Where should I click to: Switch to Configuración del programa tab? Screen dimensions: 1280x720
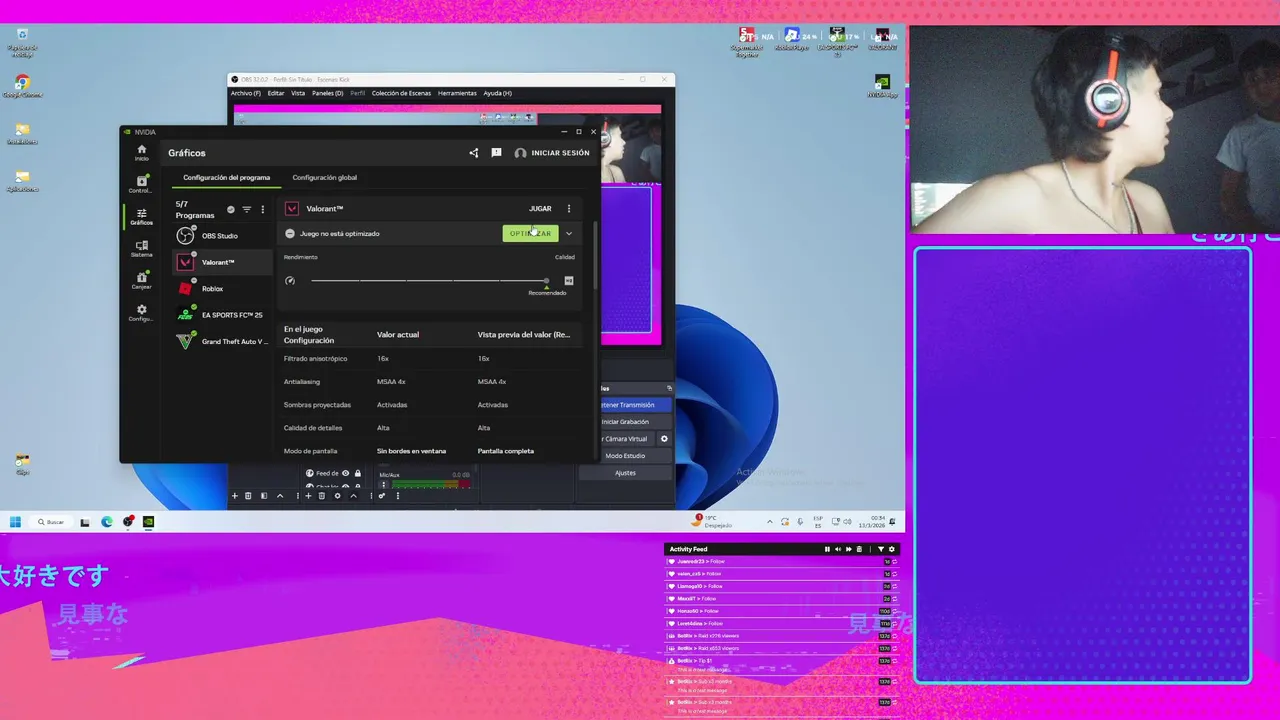(x=226, y=177)
